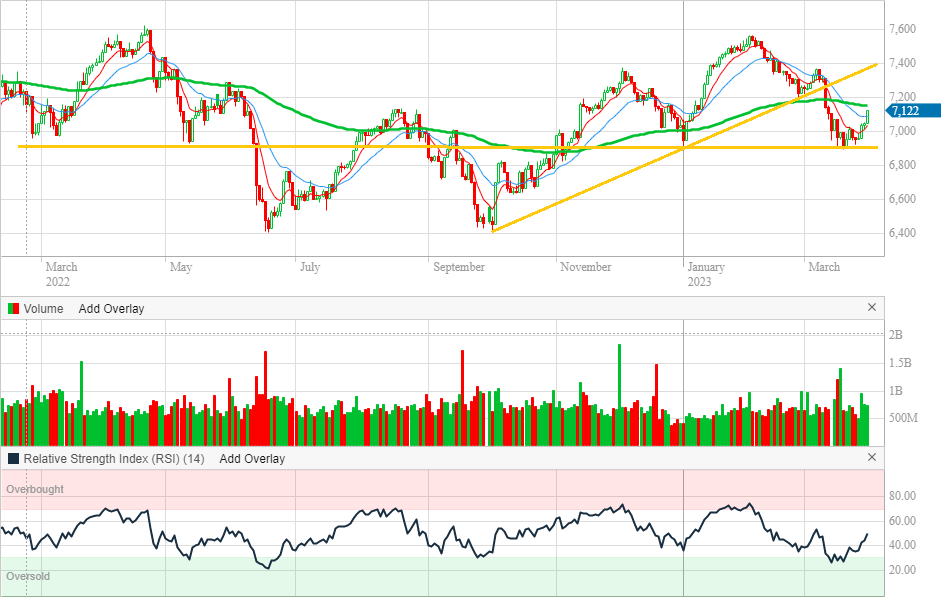The image size is (945, 597).
Task: Select the September marker on the time axis
Action: pos(458,267)
